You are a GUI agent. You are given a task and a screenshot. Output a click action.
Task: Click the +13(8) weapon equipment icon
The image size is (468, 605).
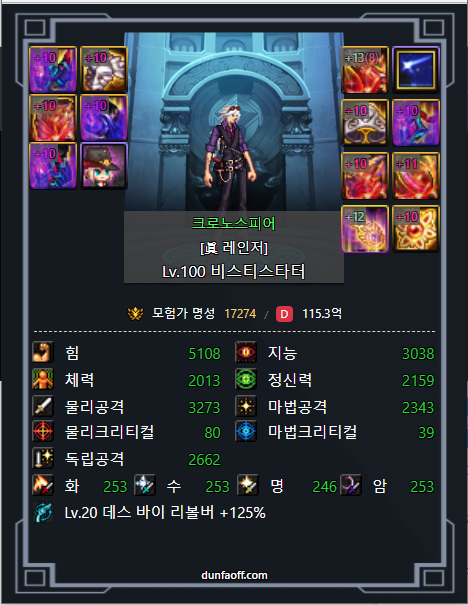click(x=364, y=70)
